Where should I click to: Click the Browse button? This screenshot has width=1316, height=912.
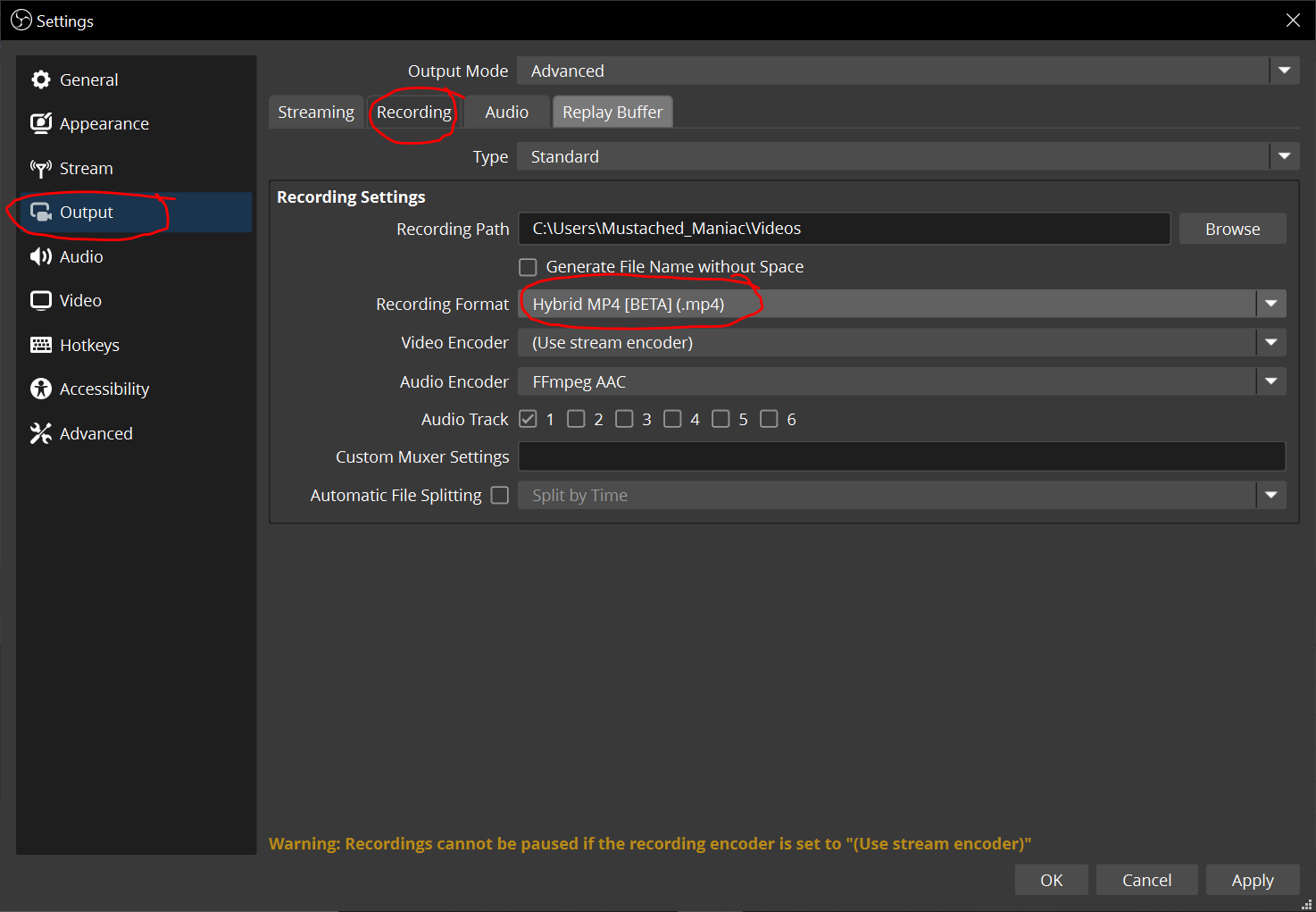1232,229
